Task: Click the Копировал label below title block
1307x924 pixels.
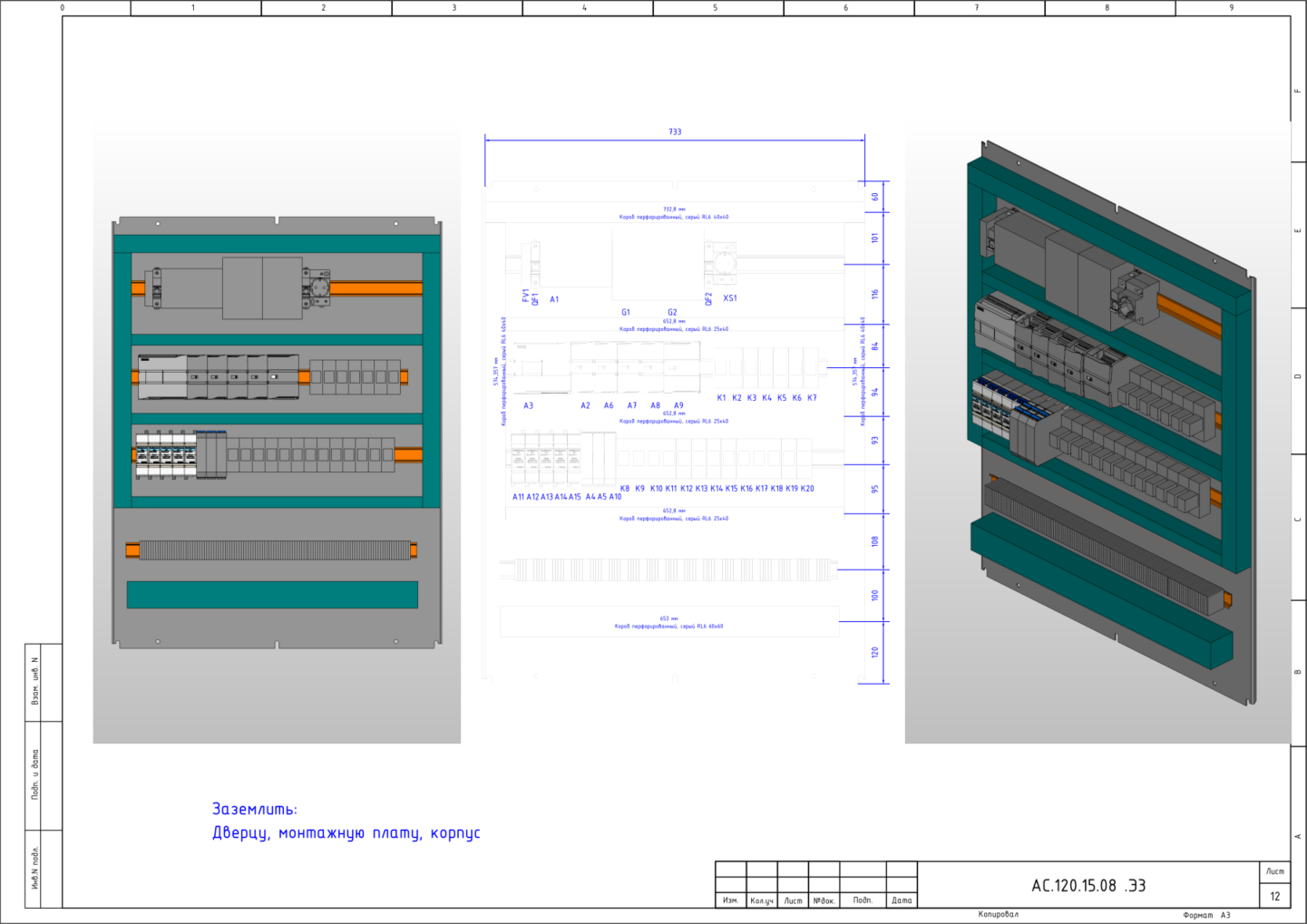Action: pyautogui.click(x=999, y=914)
